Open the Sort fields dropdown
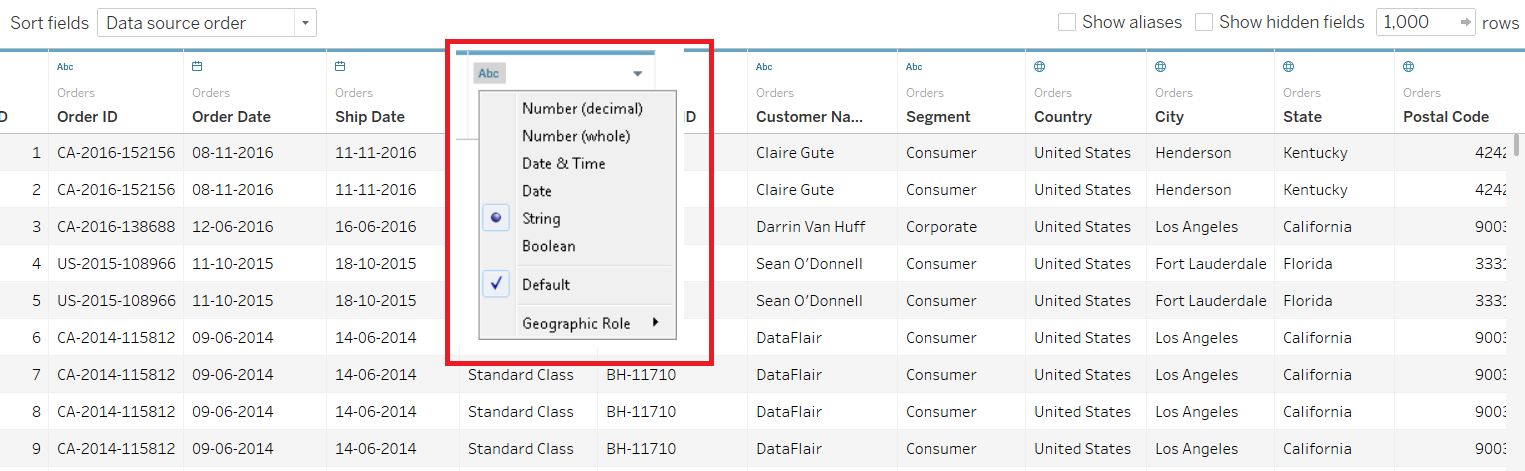 (207, 22)
